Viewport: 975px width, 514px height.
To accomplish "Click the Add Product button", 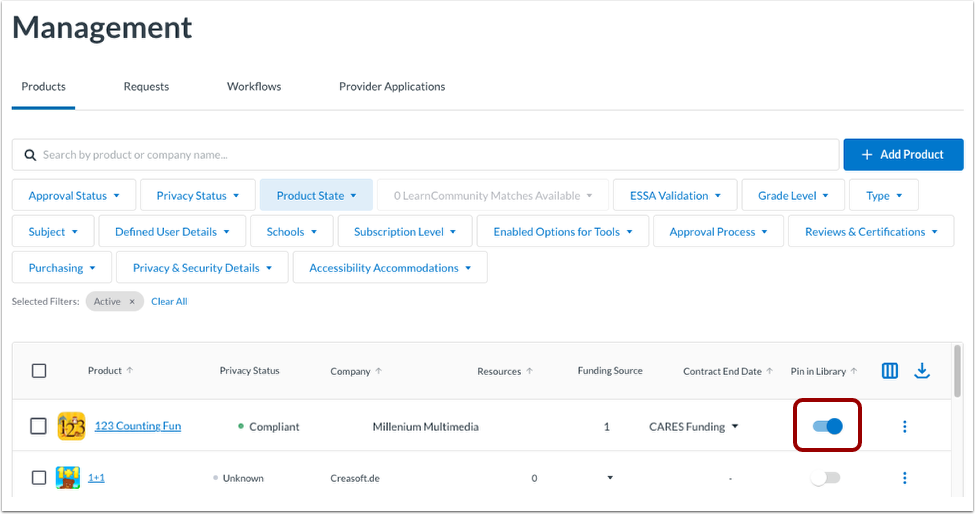I will tap(903, 155).
